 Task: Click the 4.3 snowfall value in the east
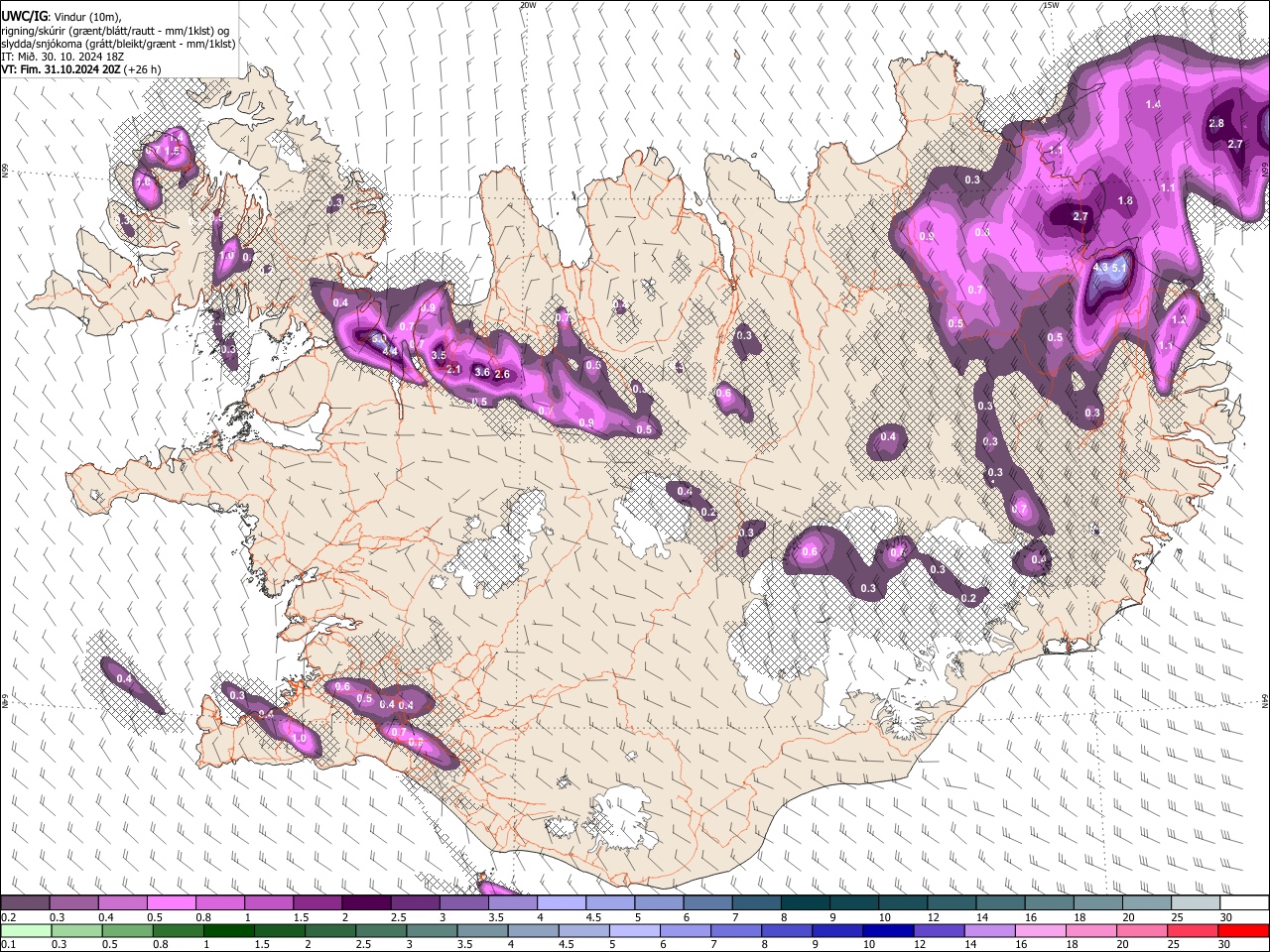(1100, 268)
